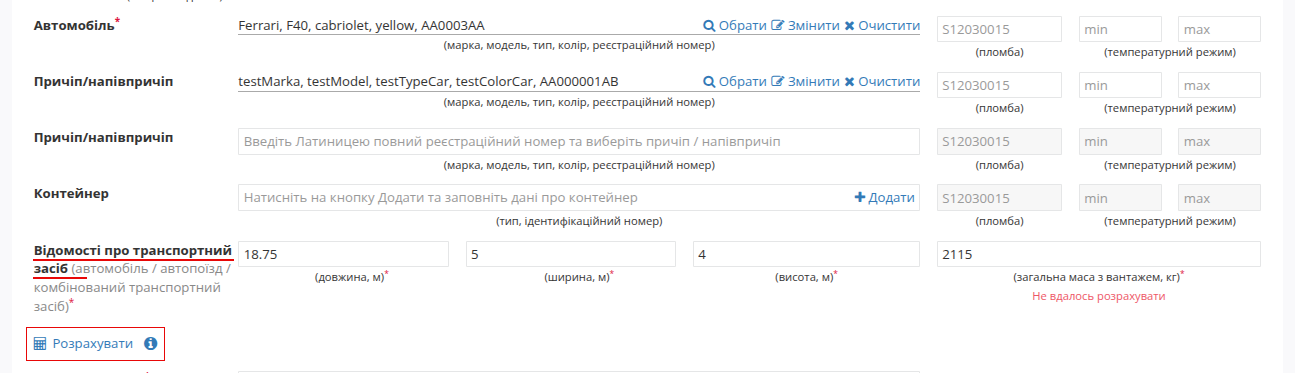This screenshot has width=1295, height=373.
Task: Click Обрати link for the testMarka trailer
Action: pos(743,82)
